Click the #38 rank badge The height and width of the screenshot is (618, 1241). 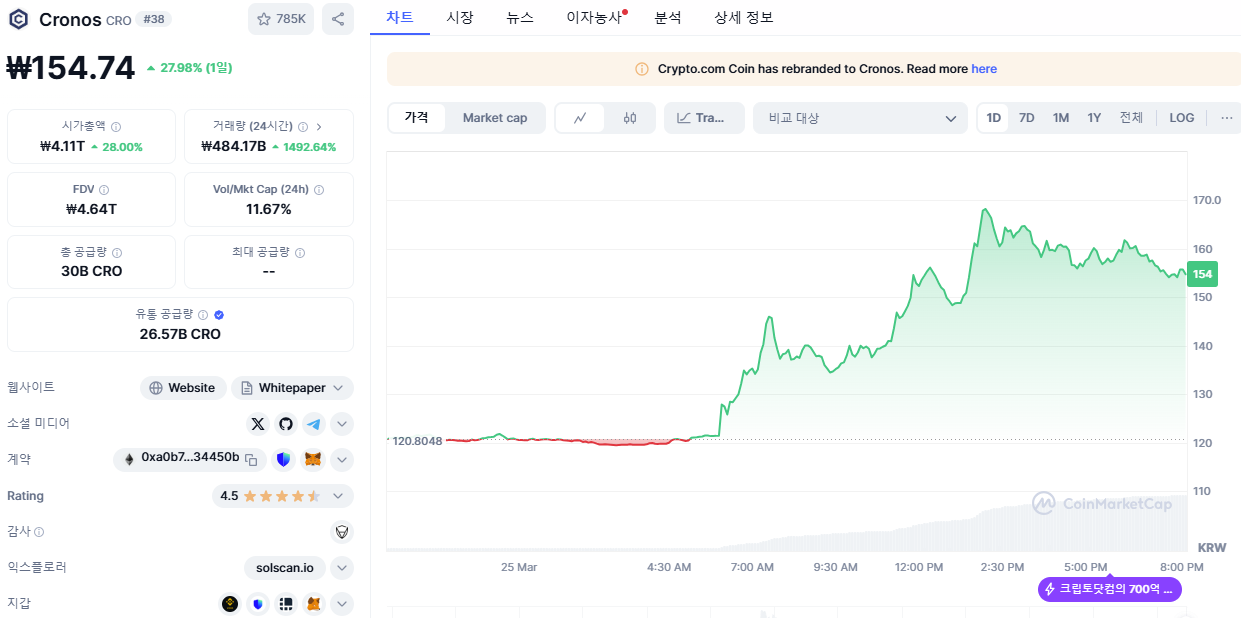(153, 19)
